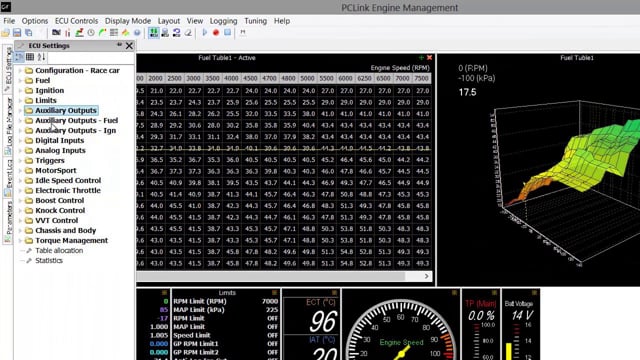This screenshot has width=640, height=360.
Task: Switch to the Event Log side tab
Action: click(8, 178)
